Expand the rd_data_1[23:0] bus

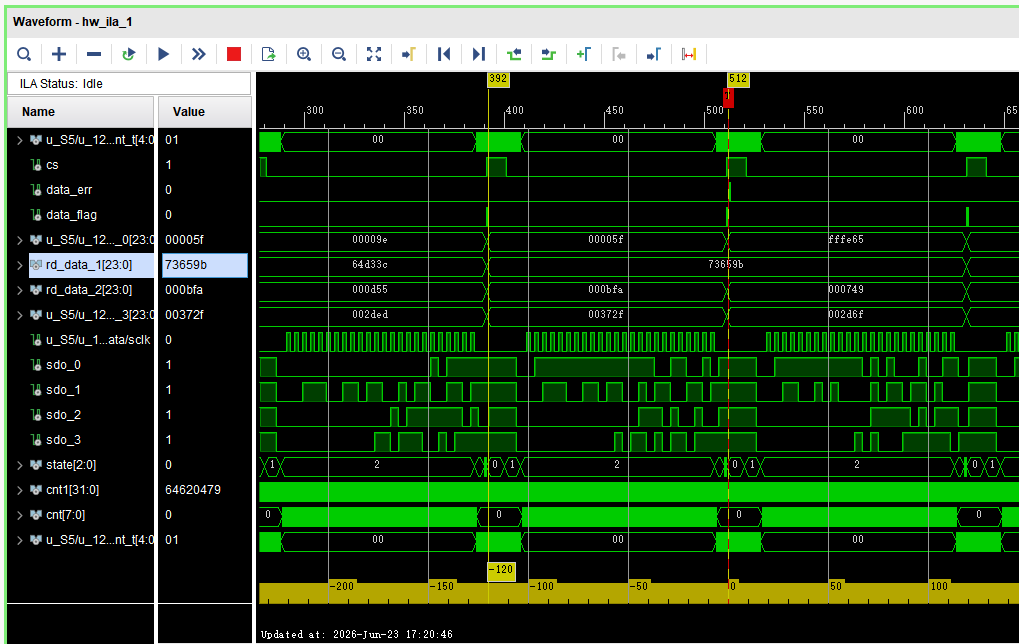(19, 265)
